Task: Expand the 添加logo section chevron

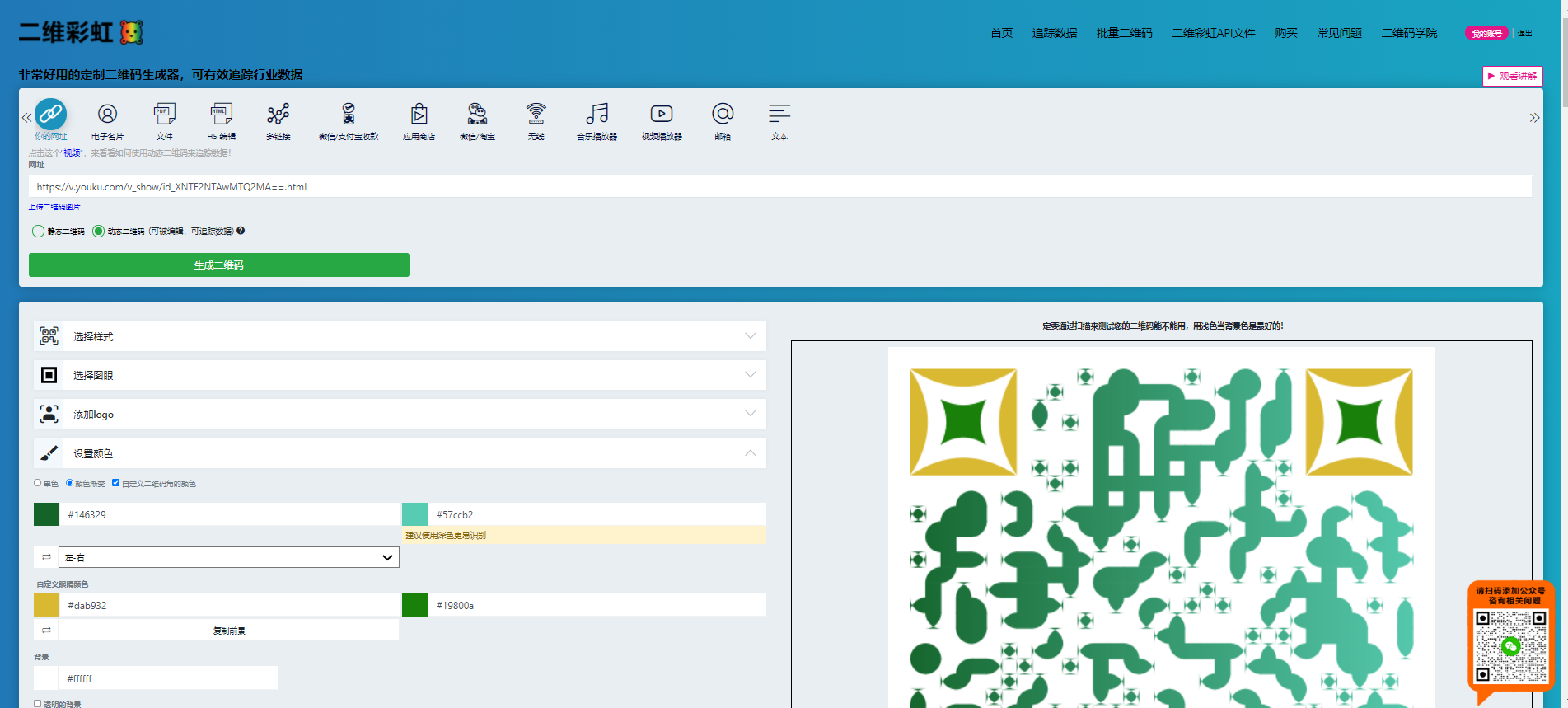Action: (750, 413)
